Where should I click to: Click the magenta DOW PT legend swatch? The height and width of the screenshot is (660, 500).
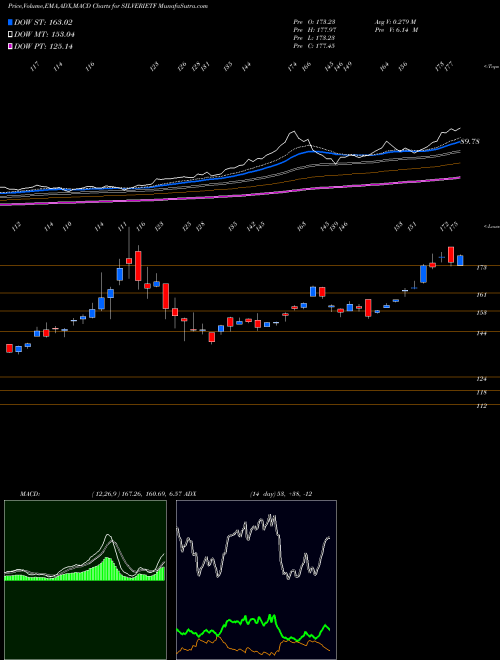10,46
